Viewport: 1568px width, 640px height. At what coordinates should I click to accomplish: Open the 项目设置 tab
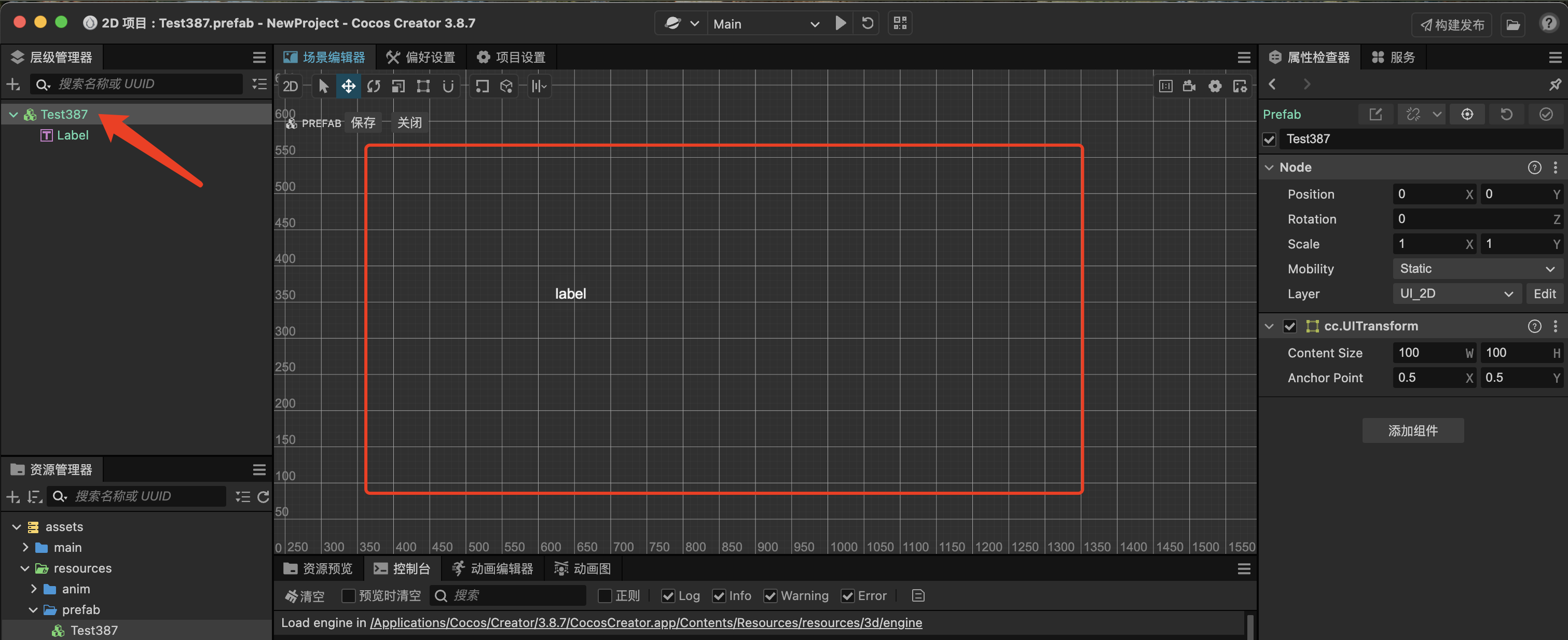click(511, 57)
